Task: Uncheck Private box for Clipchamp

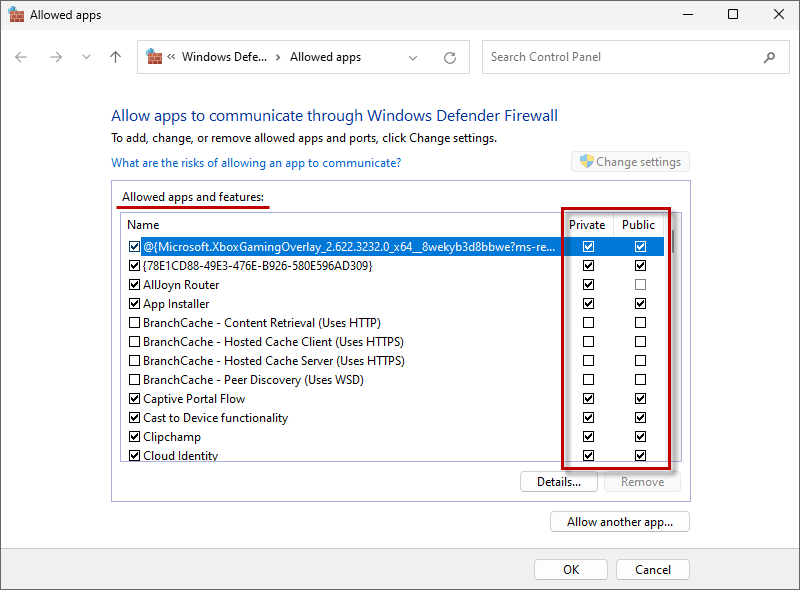Action: pyautogui.click(x=588, y=437)
